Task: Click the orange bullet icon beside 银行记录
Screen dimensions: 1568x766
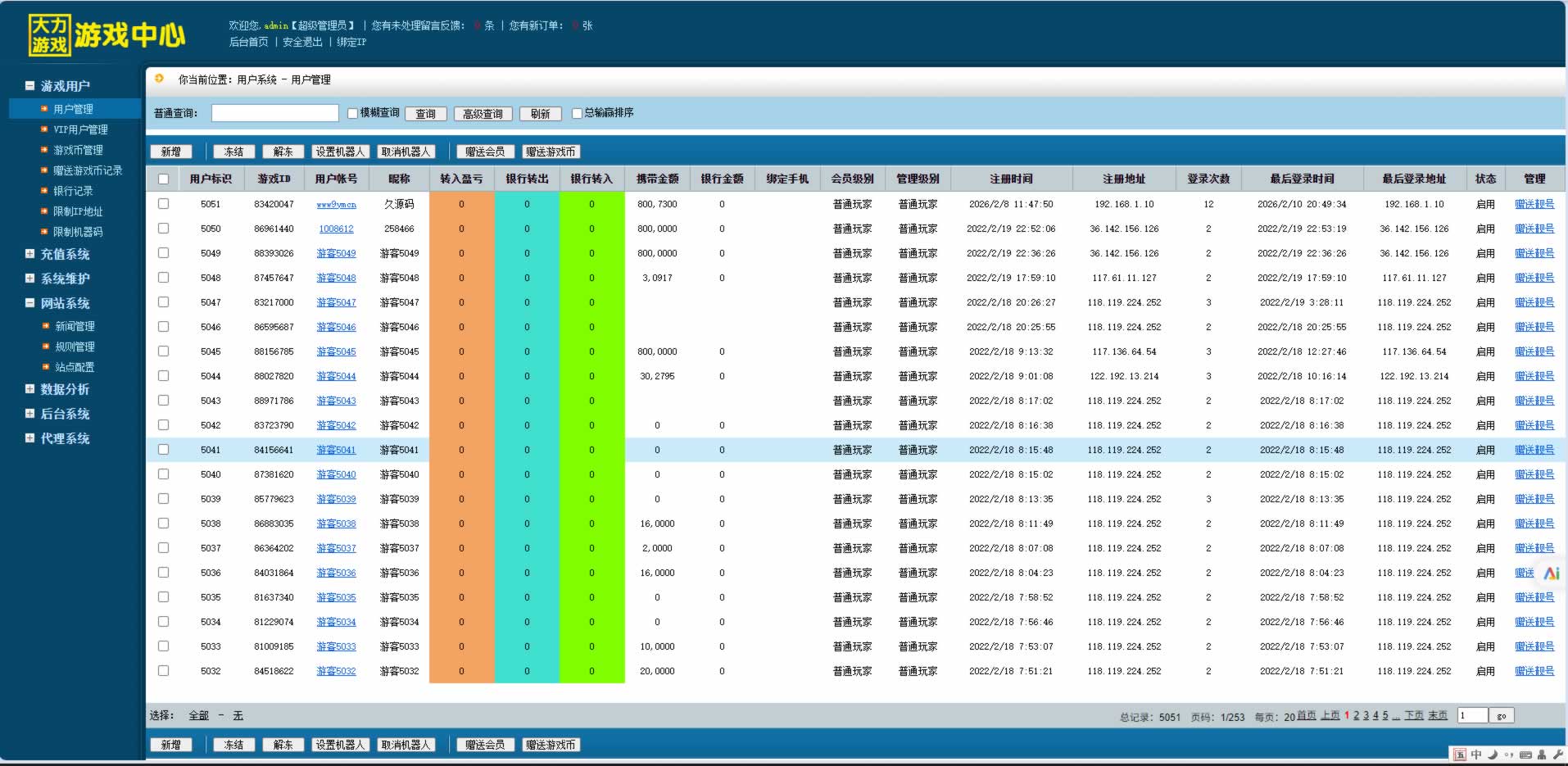Action: pos(45,191)
